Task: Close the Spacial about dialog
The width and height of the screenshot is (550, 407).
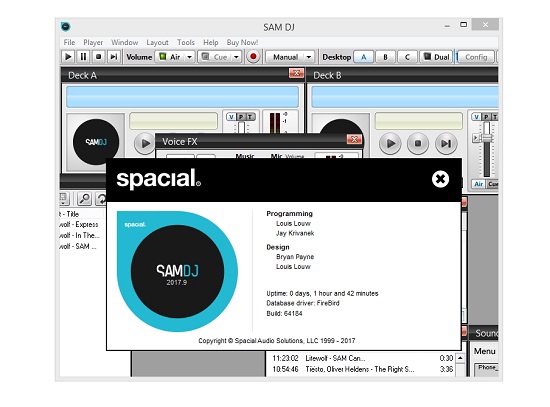Action: point(440,179)
